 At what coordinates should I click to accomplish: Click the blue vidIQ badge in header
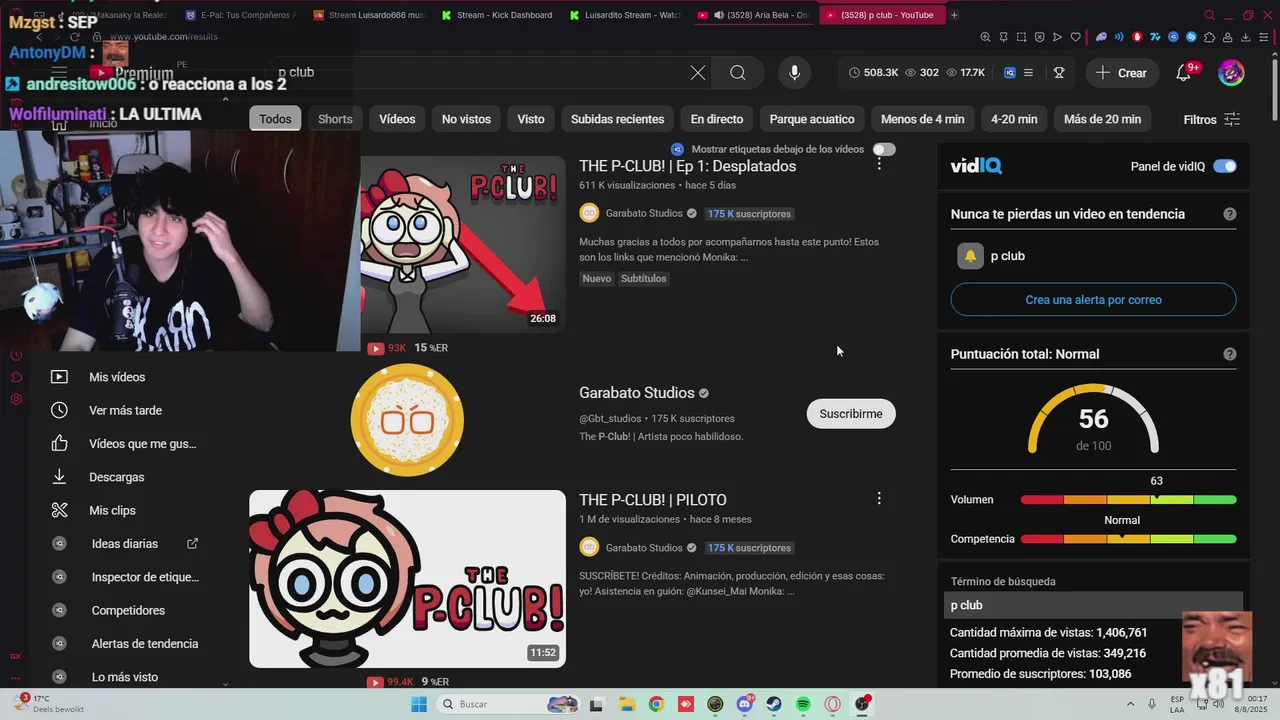(x=1010, y=72)
